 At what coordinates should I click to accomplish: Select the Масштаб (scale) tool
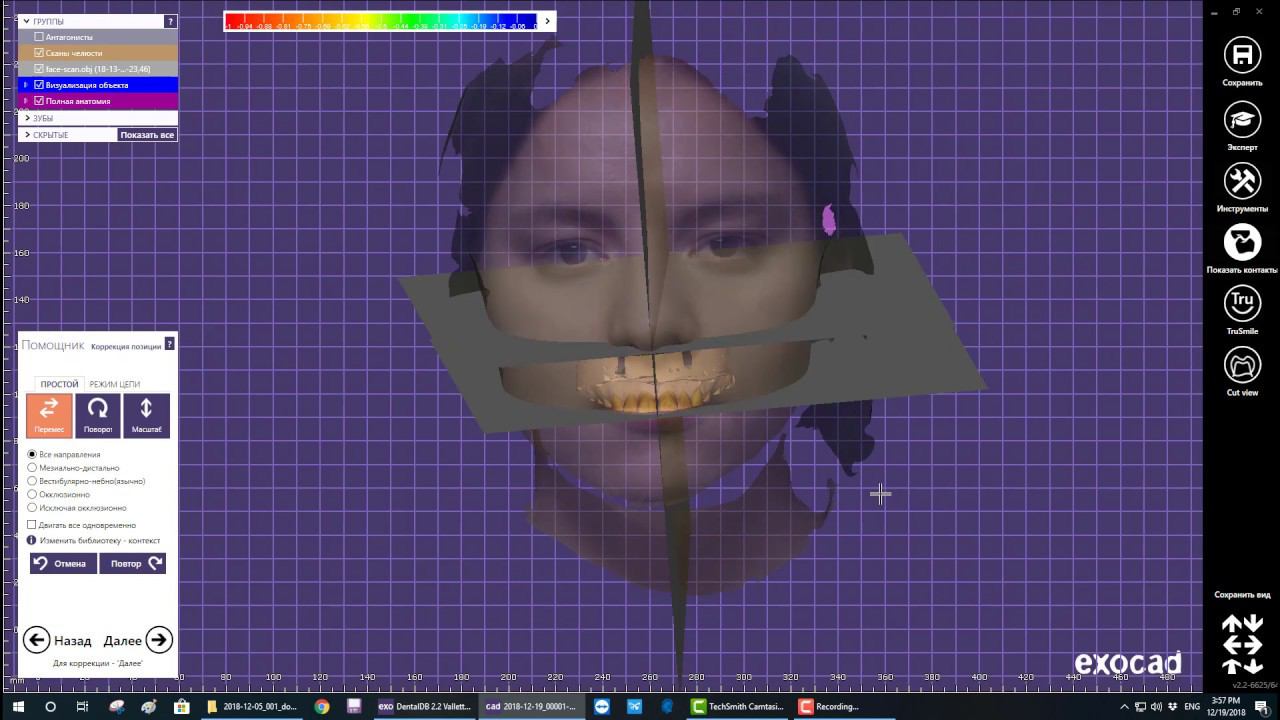click(x=146, y=415)
